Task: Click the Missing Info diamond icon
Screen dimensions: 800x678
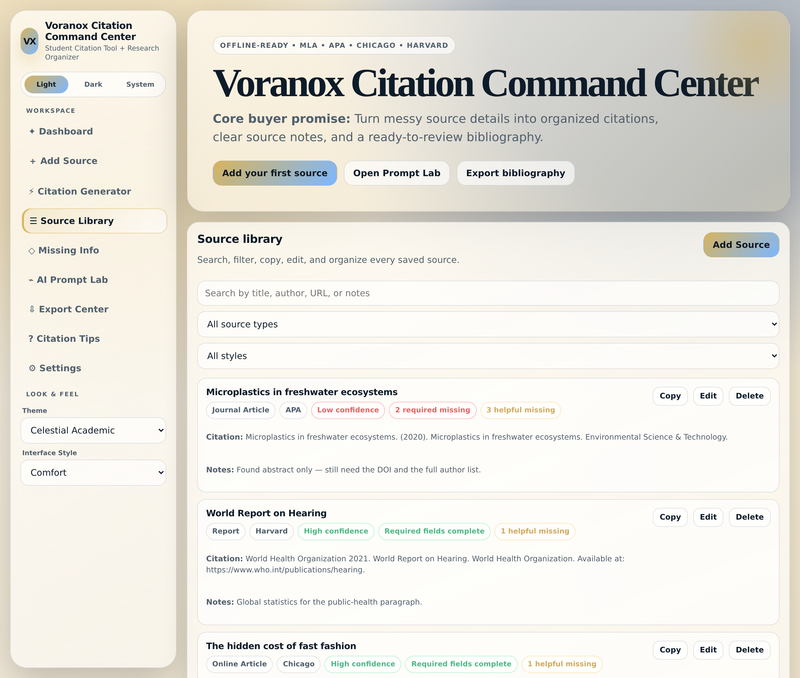Action: pos(32,250)
